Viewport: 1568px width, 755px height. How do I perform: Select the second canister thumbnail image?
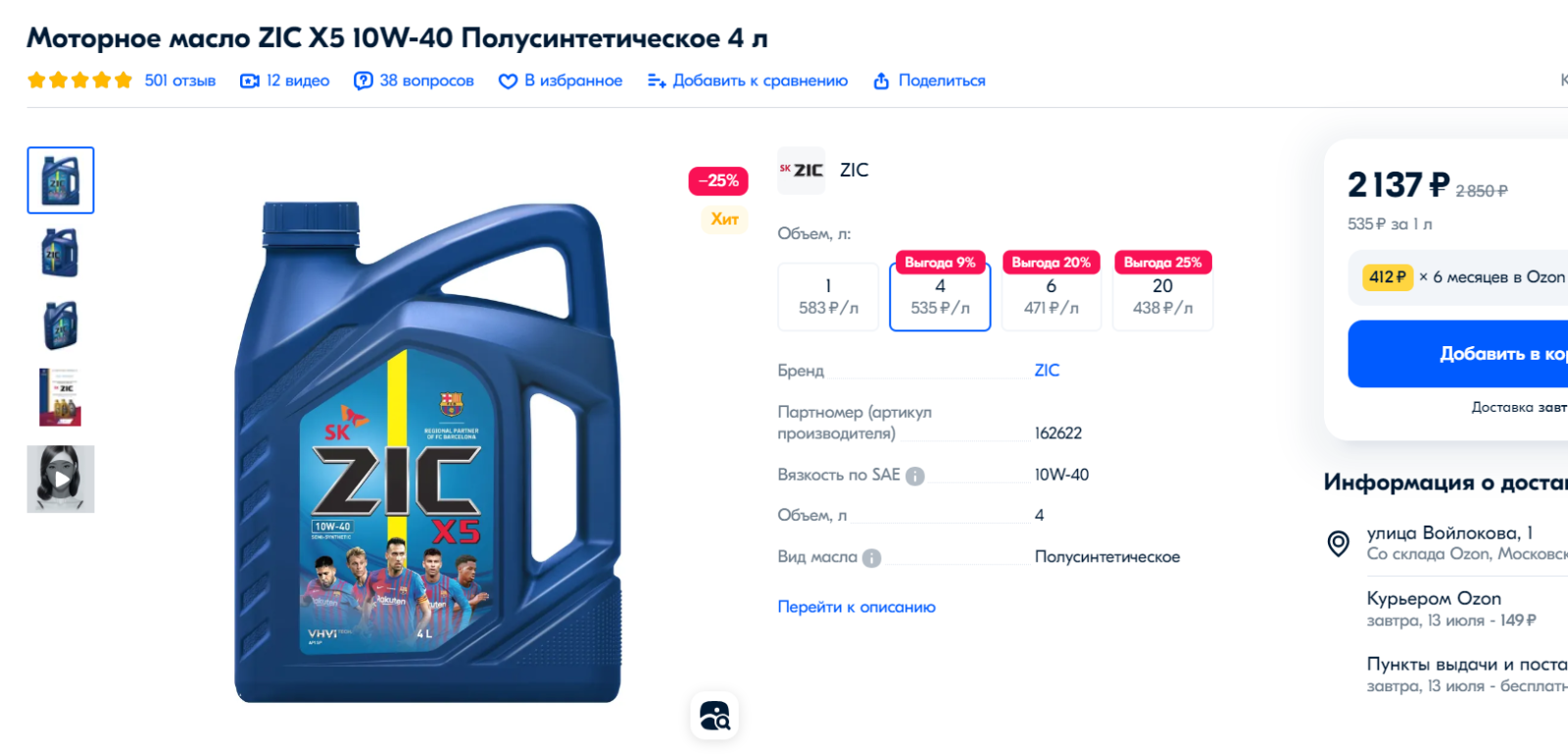click(61, 253)
